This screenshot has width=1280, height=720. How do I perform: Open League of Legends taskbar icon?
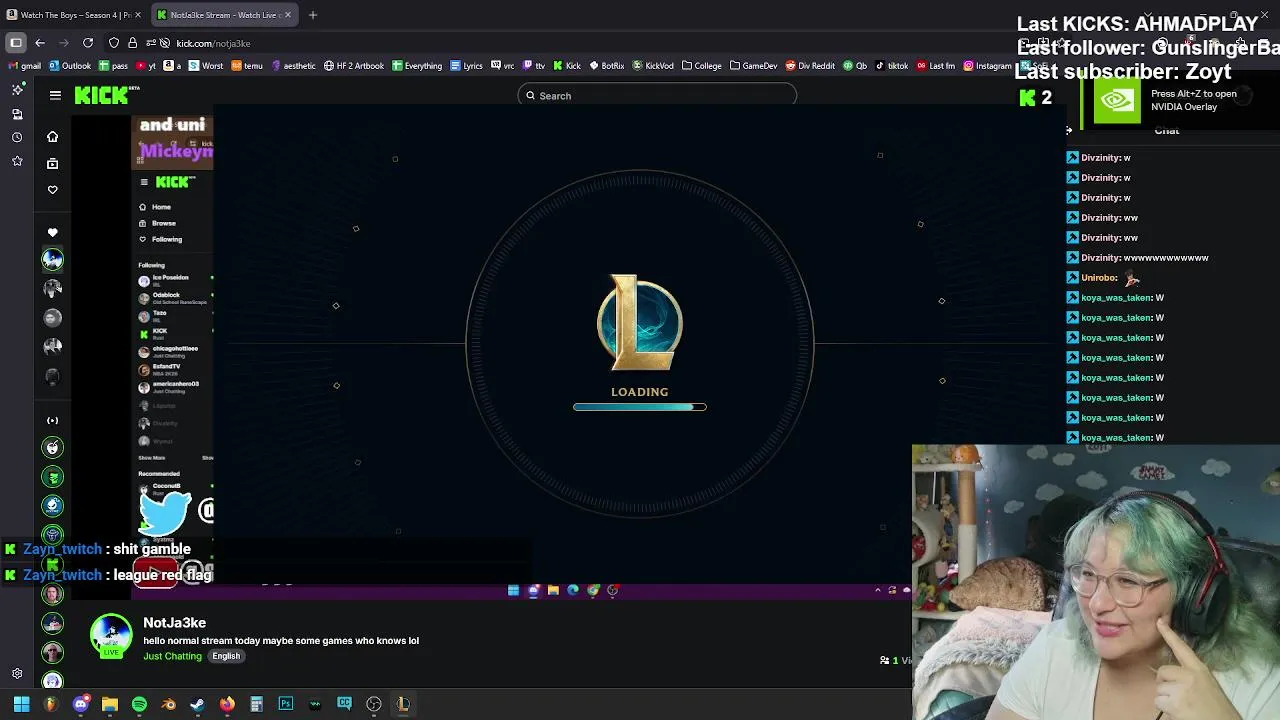(403, 704)
